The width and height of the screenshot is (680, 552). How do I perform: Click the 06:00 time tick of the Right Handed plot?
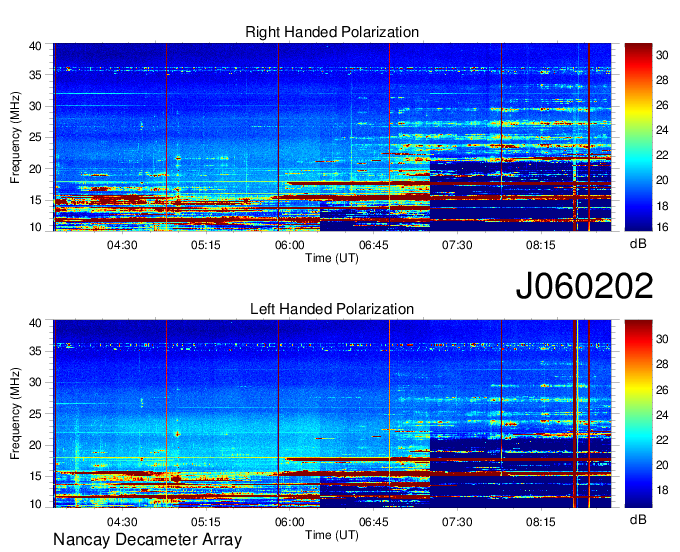point(290,245)
